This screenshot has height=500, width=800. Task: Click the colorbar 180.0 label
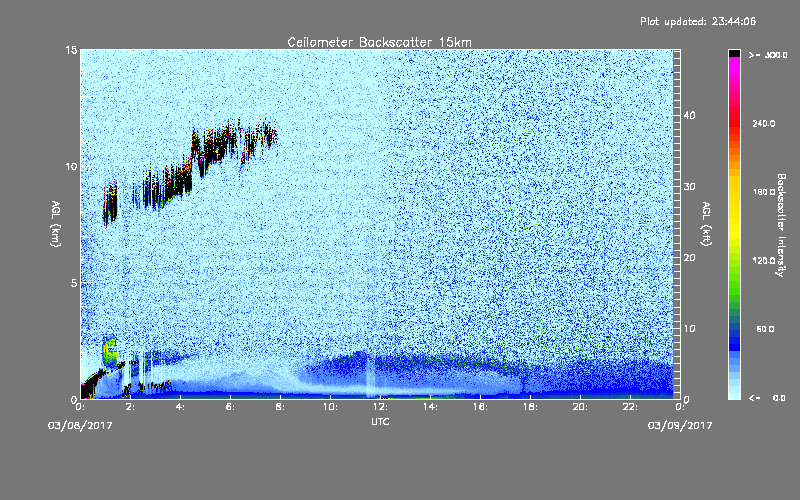coord(764,192)
